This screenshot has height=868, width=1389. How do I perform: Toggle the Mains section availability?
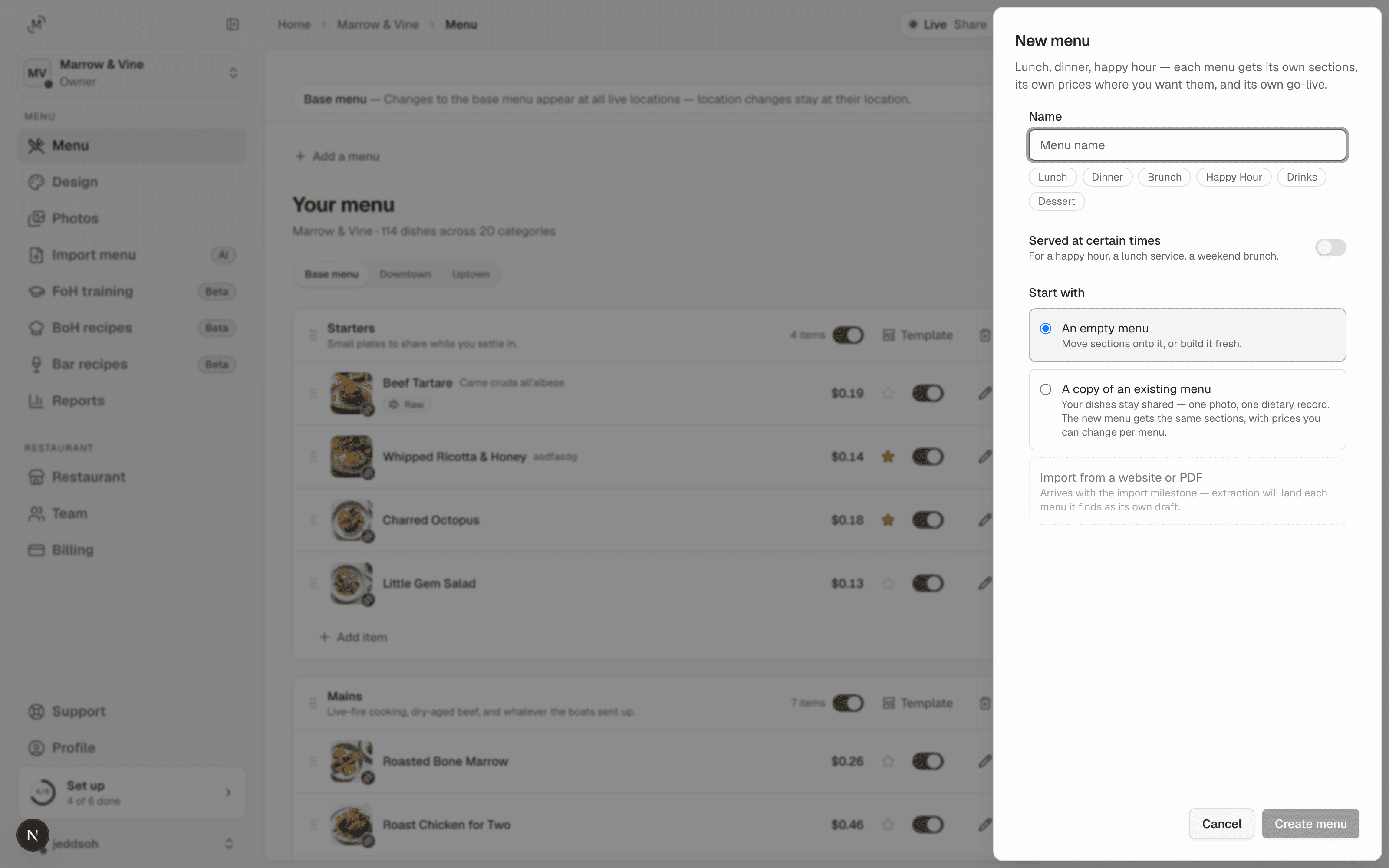click(848, 703)
